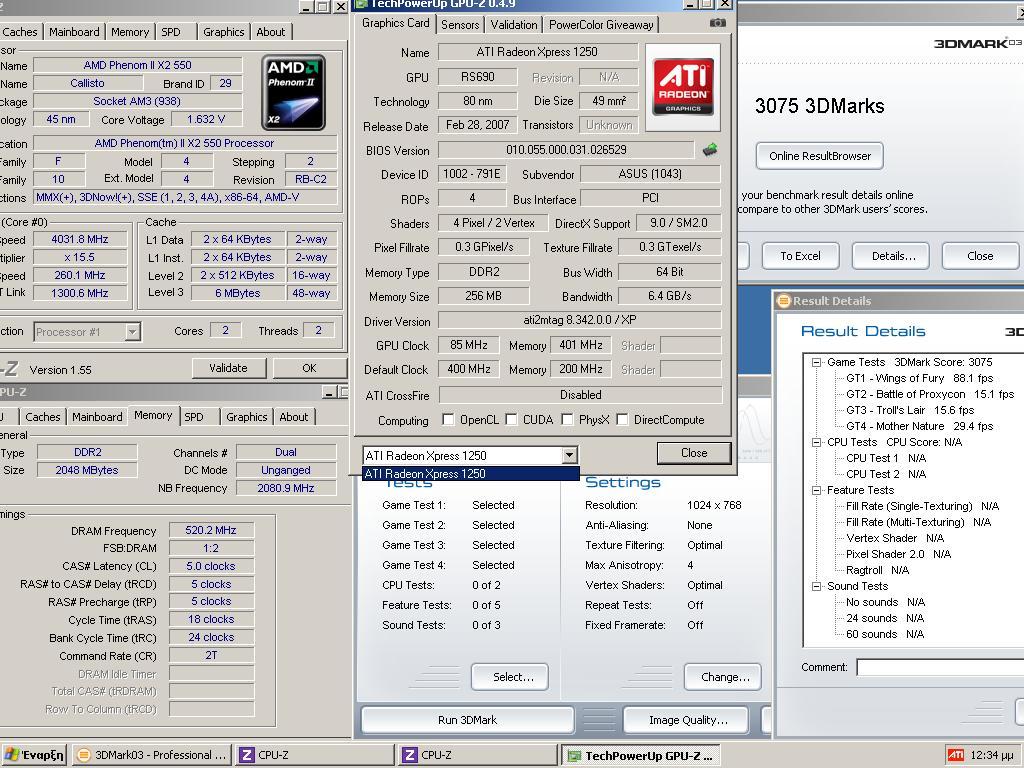The width and height of the screenshot is (1024, 768).
Task: Select GT3 - Troll's Lair result
Action: coord(910,410)
